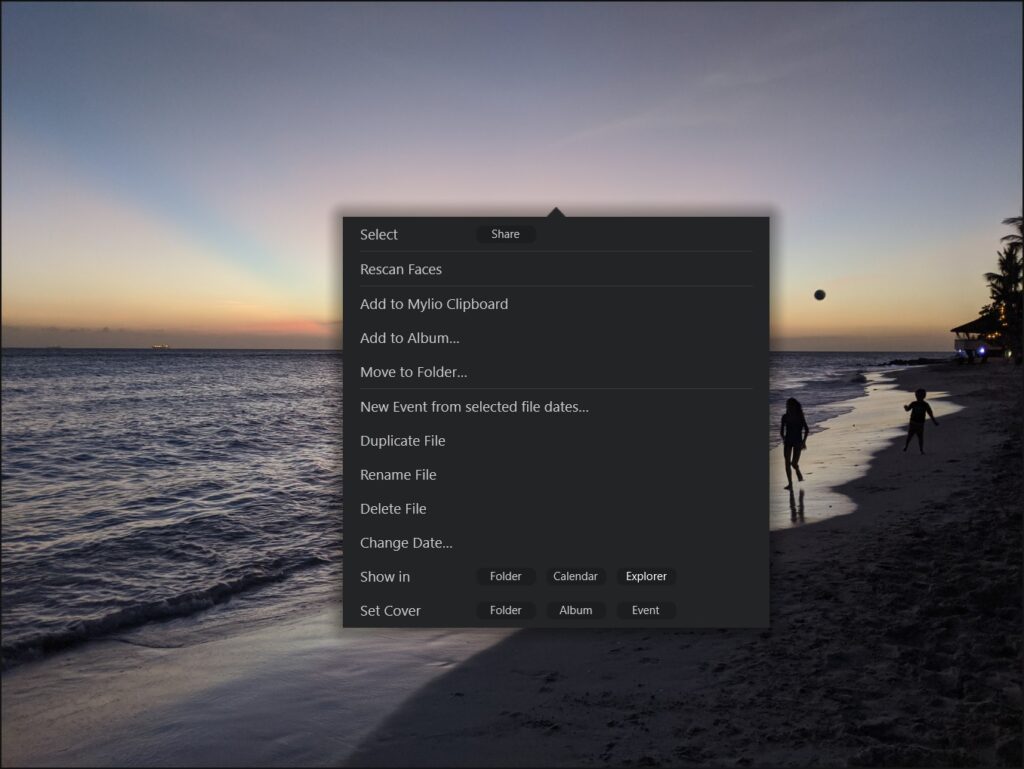Open the Add to Album option
The height and width of the screenshot is (769, 1024).
pos(409,338)
